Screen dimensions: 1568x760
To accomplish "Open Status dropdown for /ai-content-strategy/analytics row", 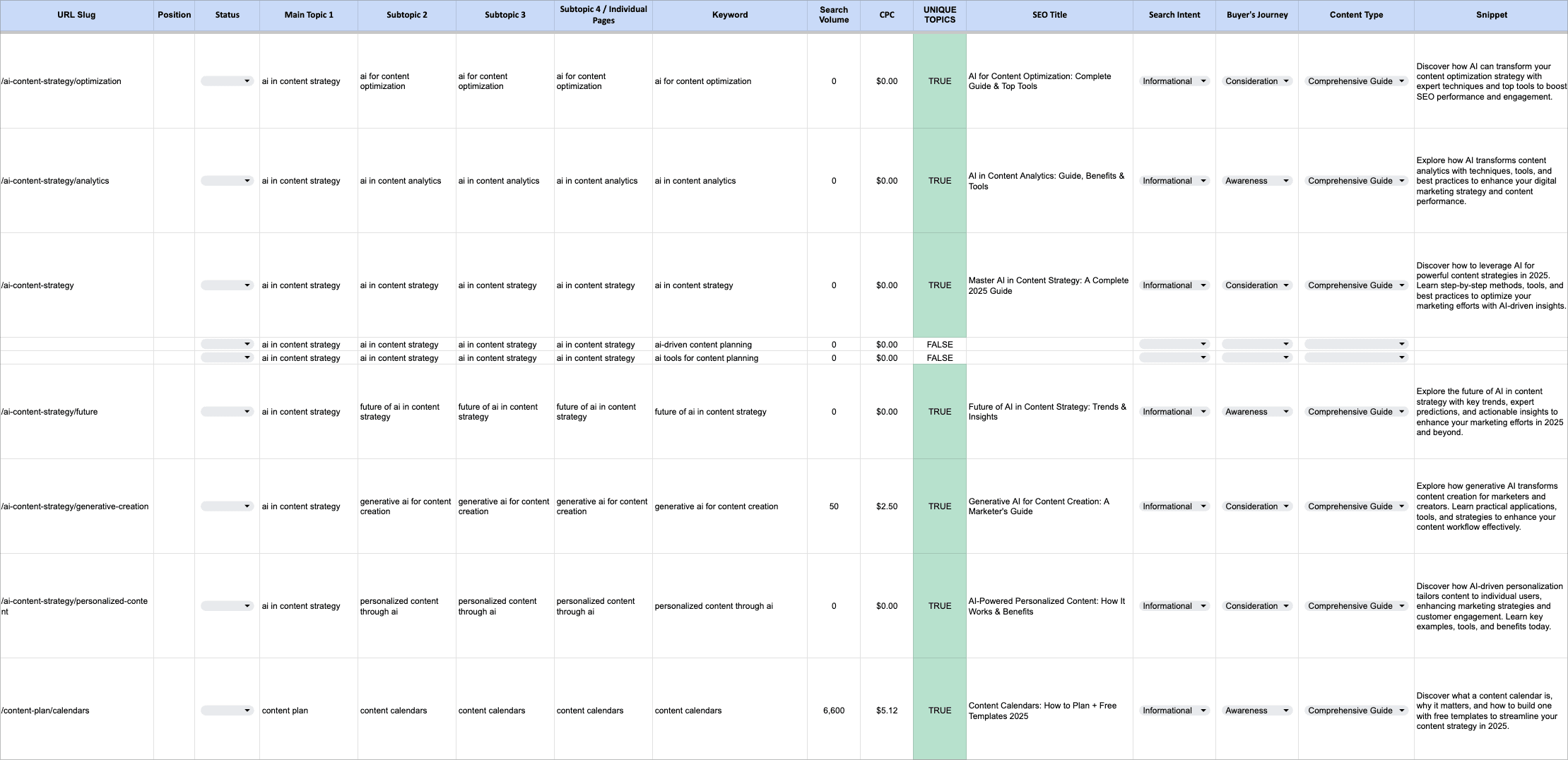I will (x=227, y=181).
